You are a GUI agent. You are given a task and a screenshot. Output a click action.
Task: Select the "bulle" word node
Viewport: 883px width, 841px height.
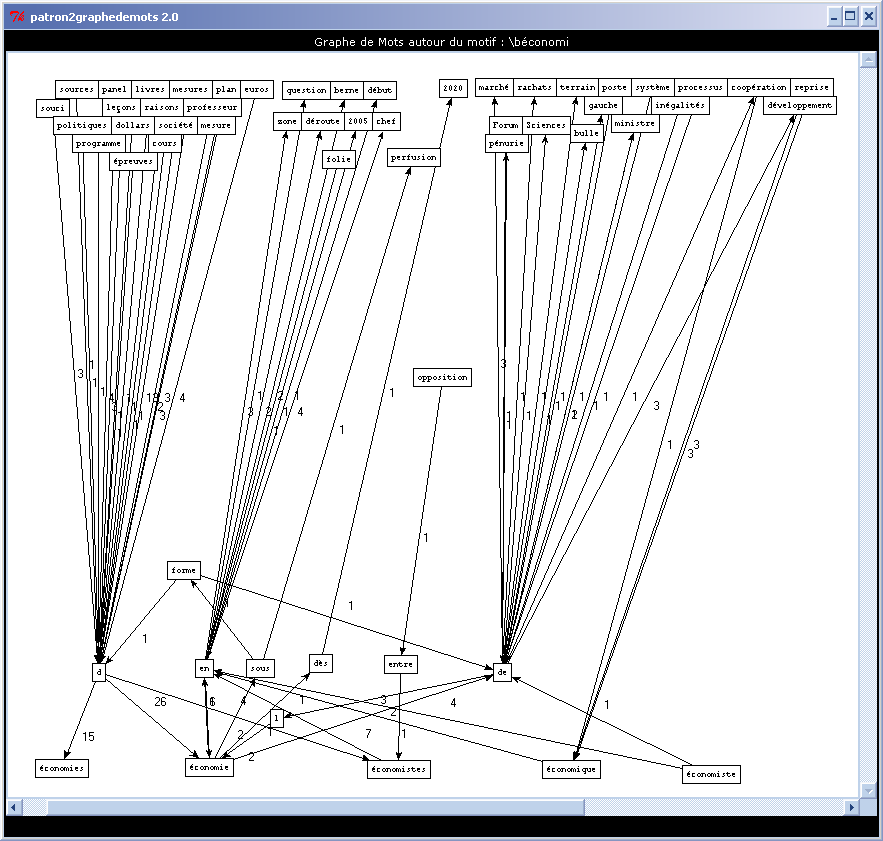coord(587,134)
